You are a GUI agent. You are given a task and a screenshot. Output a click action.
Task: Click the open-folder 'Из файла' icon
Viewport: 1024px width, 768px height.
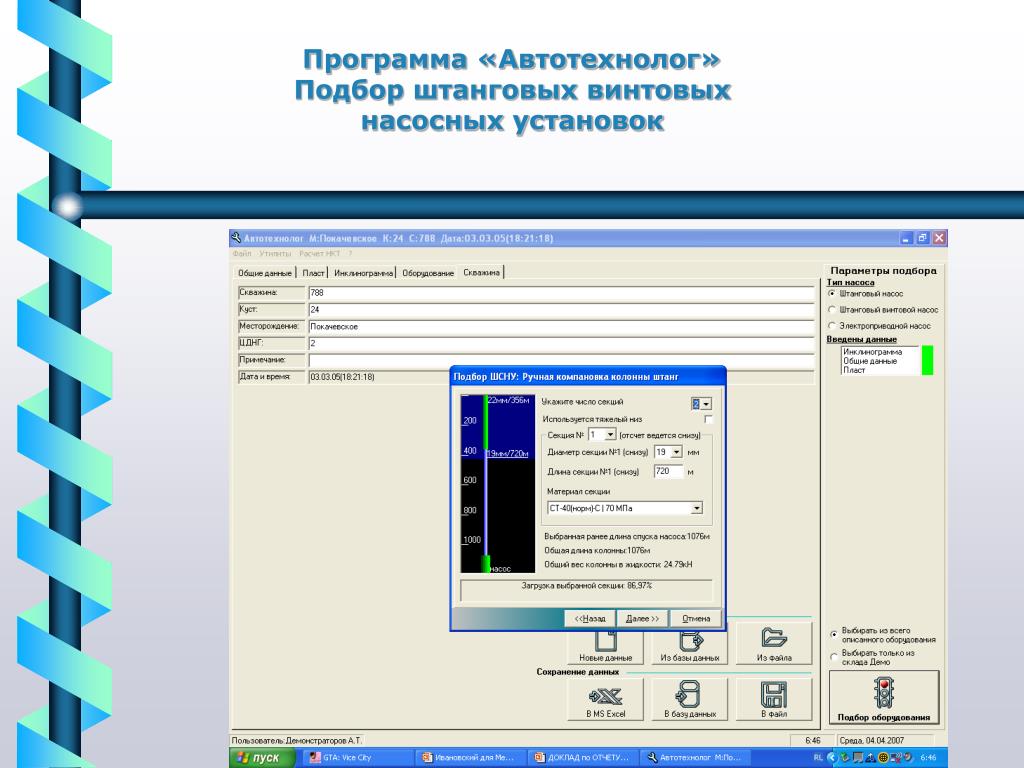(x=774, y=637)
